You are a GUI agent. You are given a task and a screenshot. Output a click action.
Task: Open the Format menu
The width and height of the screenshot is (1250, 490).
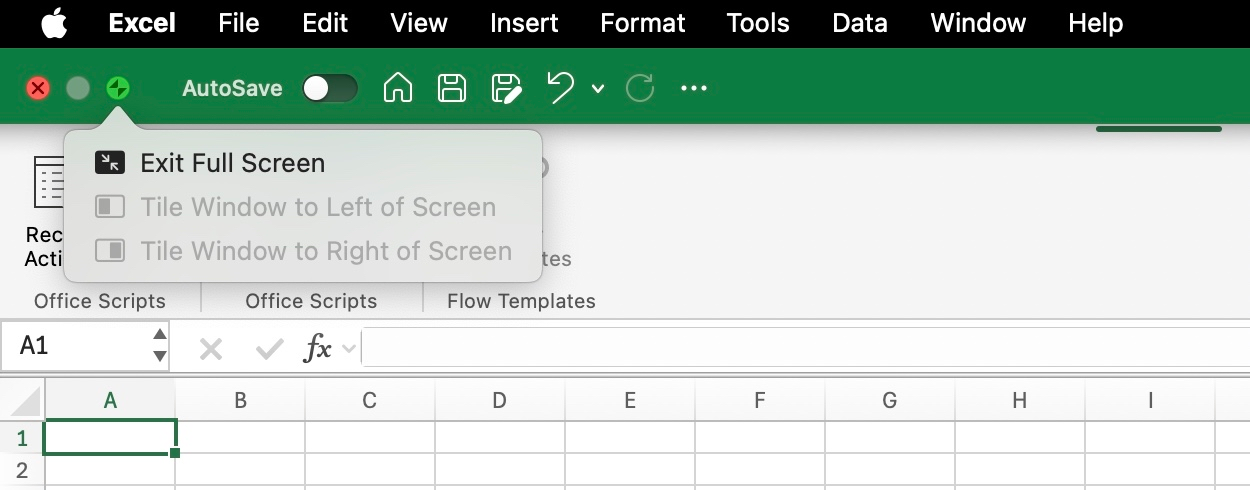tap(643, 23)
